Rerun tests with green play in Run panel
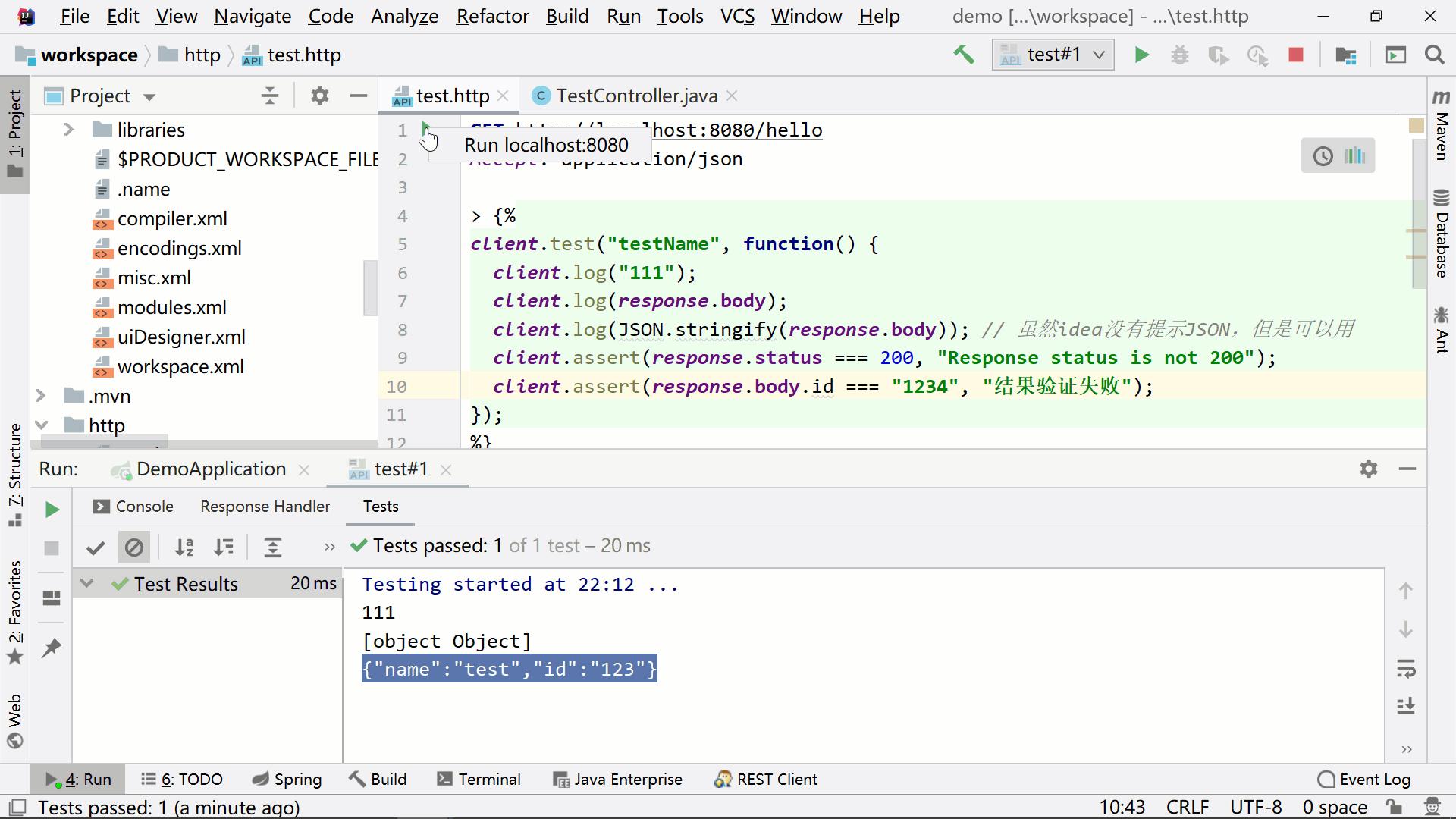Screen dimensions: 1456x819 [x=52, y=510]
